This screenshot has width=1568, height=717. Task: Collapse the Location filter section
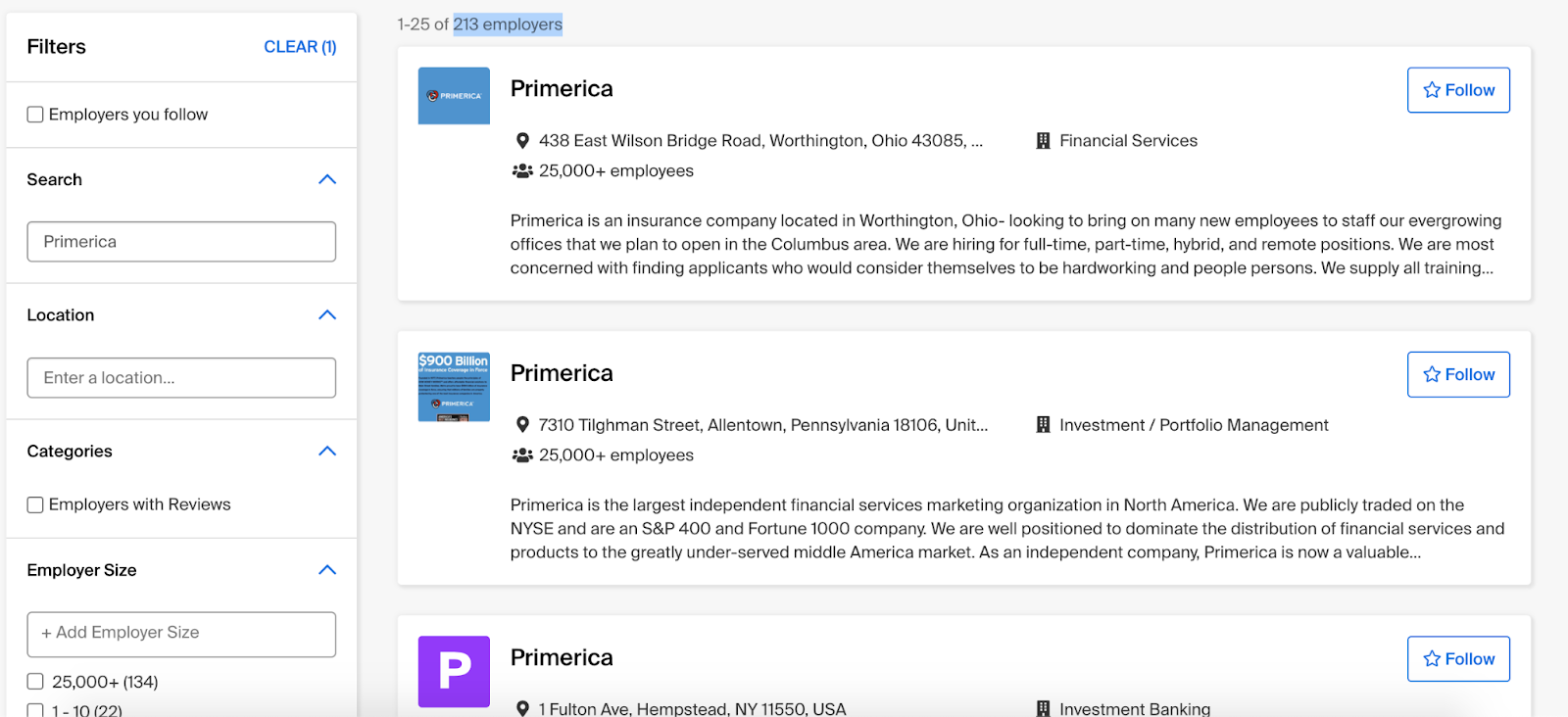pyautogui.click(x=327, y=314)
